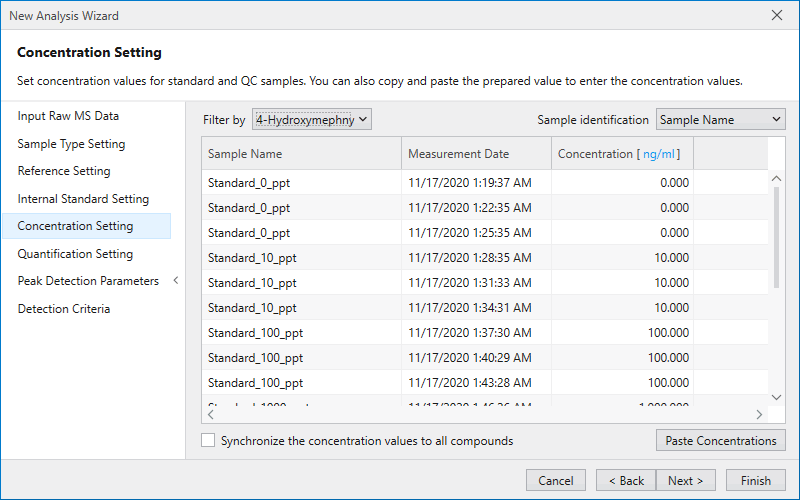
Task: Go to Input Raw MS Data step
Action: [x=68, y=116]
